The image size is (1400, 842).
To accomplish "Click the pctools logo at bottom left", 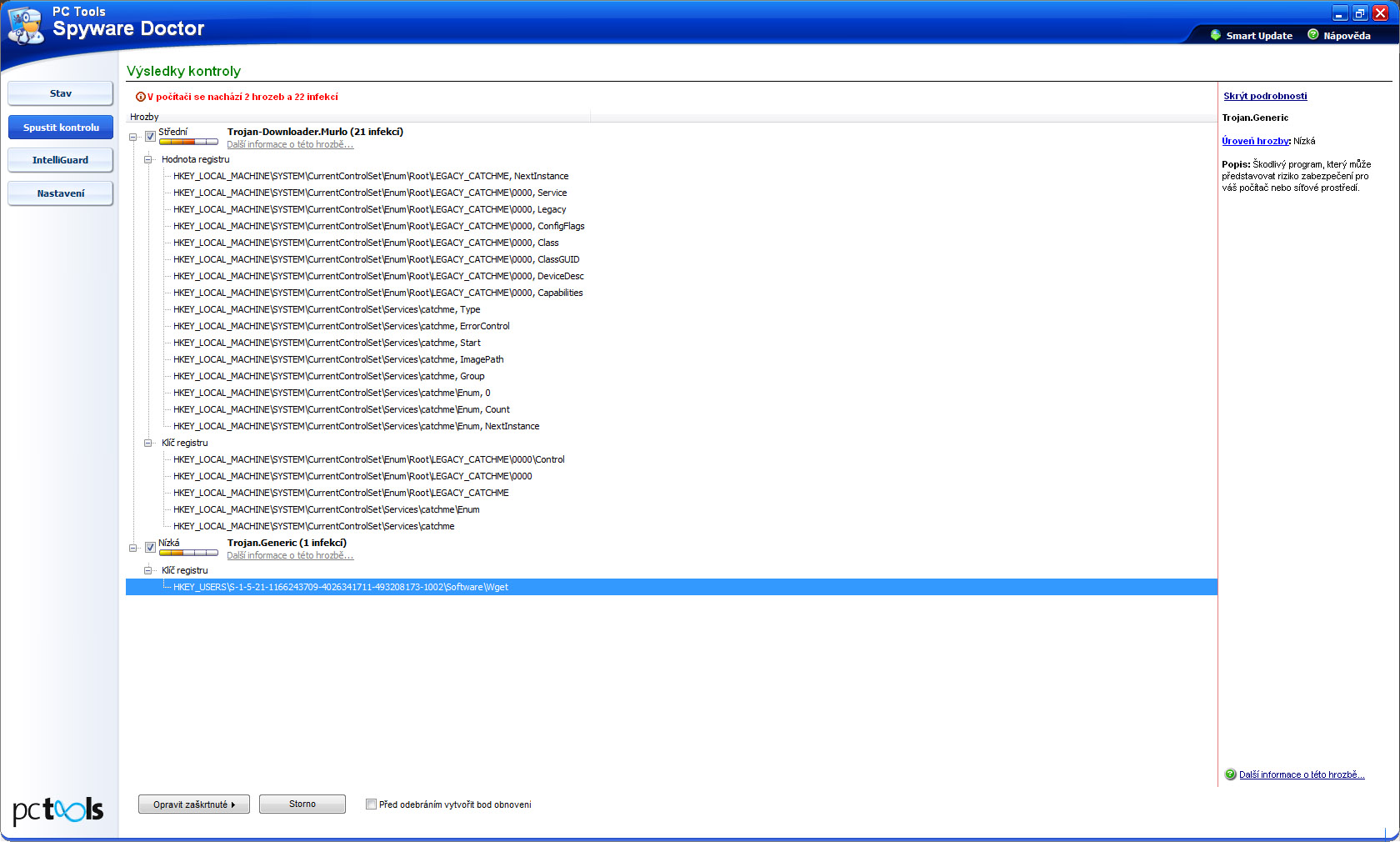I will [57, 809].
